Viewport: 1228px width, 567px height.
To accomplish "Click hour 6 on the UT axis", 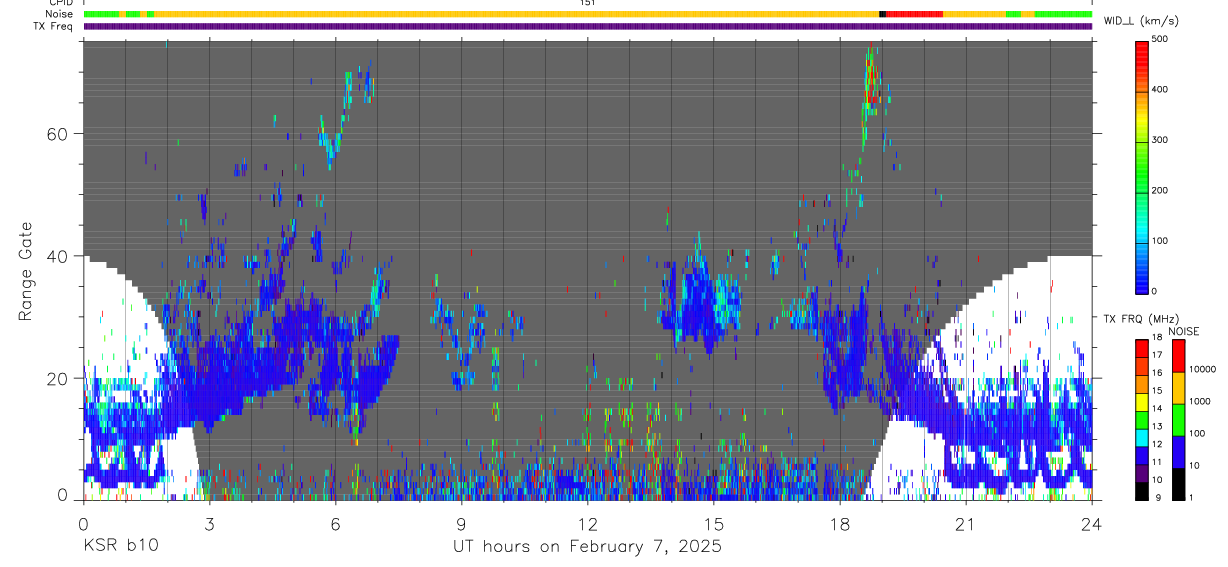I will 335,524.
